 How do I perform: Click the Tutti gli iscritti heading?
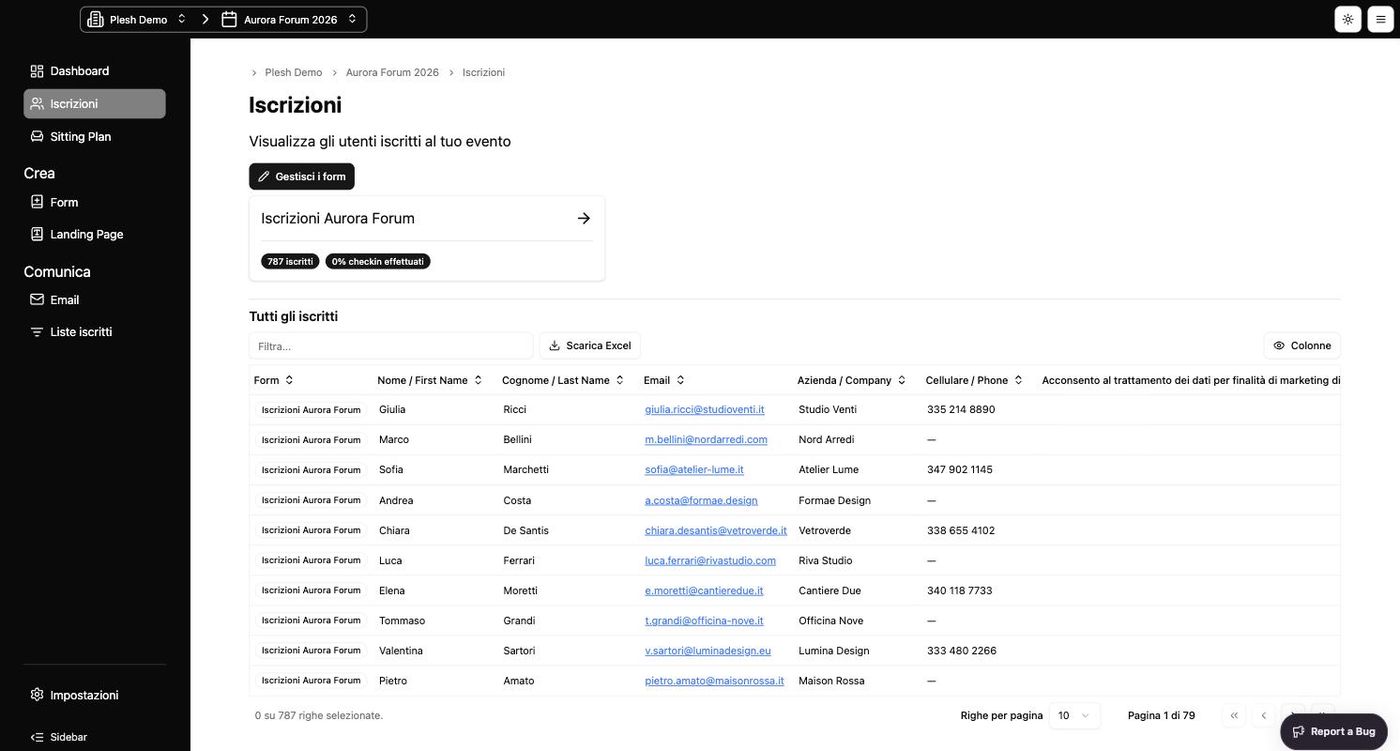[x=293, y=316]
